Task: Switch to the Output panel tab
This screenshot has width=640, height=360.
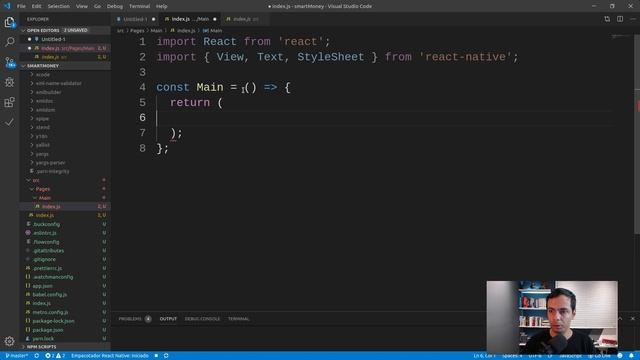Action: (168, 319)
